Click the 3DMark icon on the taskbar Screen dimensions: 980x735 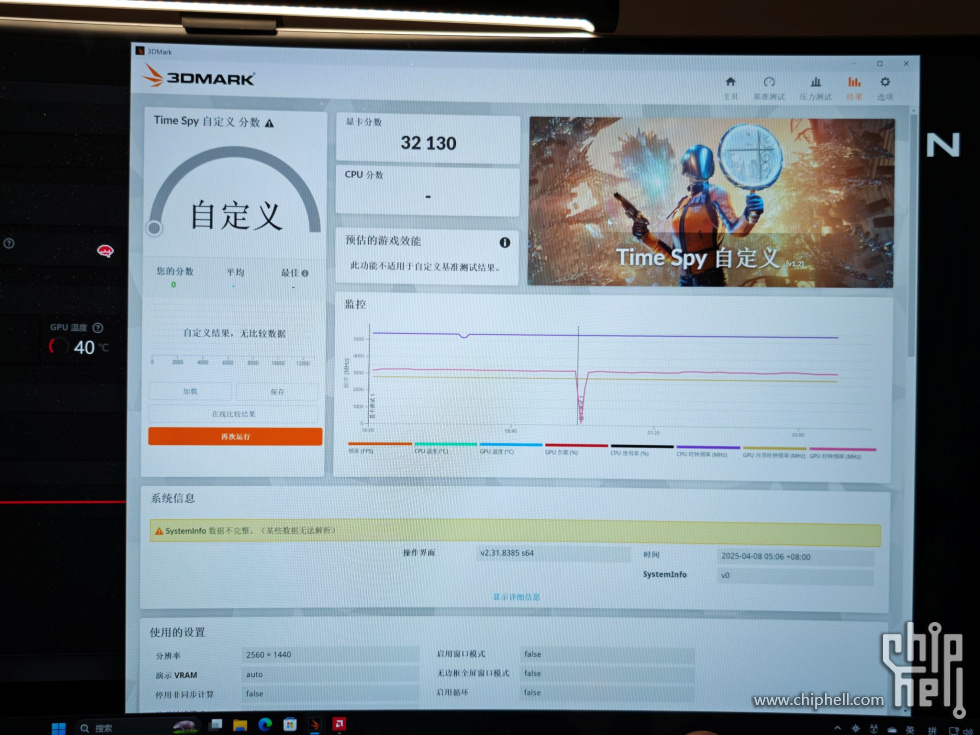315,724
